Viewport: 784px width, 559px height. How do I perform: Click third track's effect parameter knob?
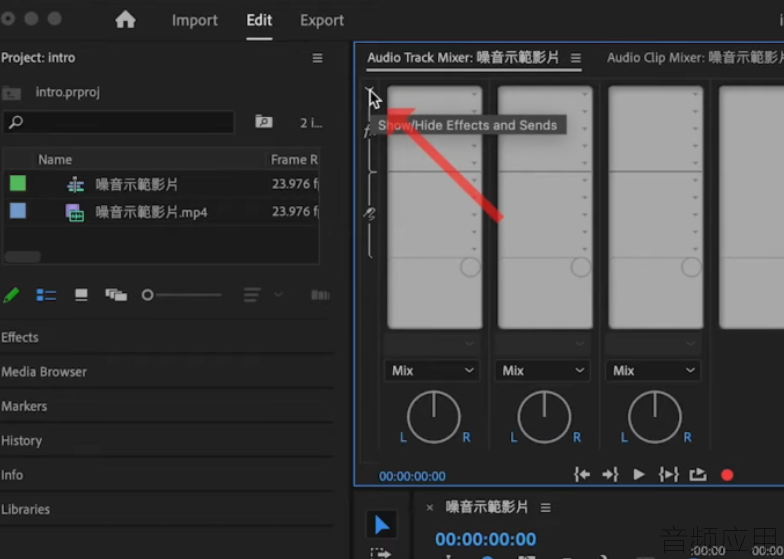[x=691, y=267]
